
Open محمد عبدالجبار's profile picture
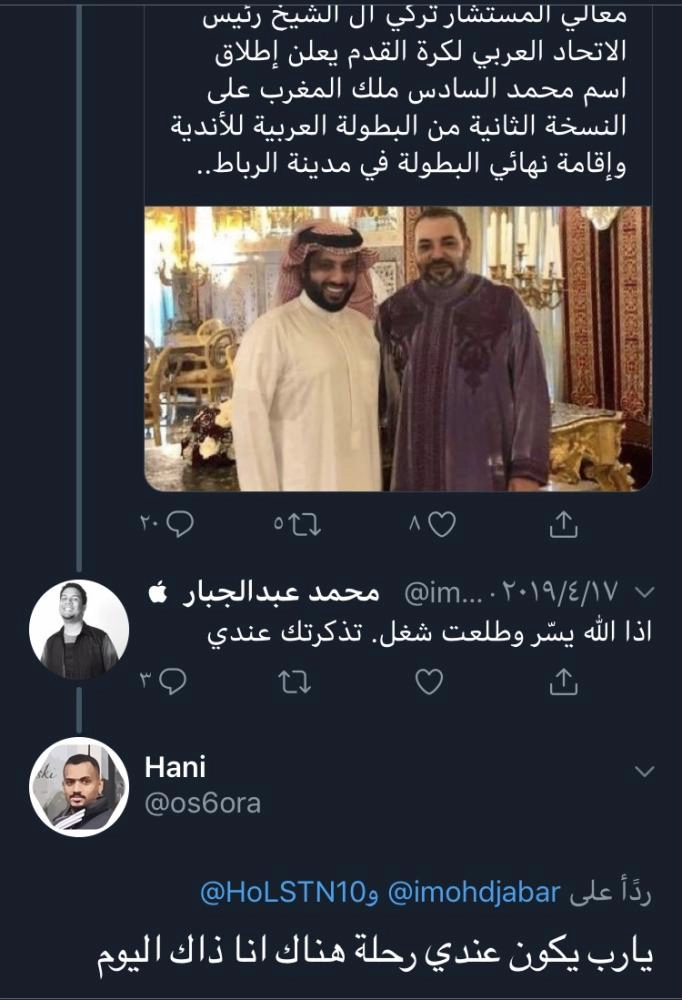click(79, 630)
